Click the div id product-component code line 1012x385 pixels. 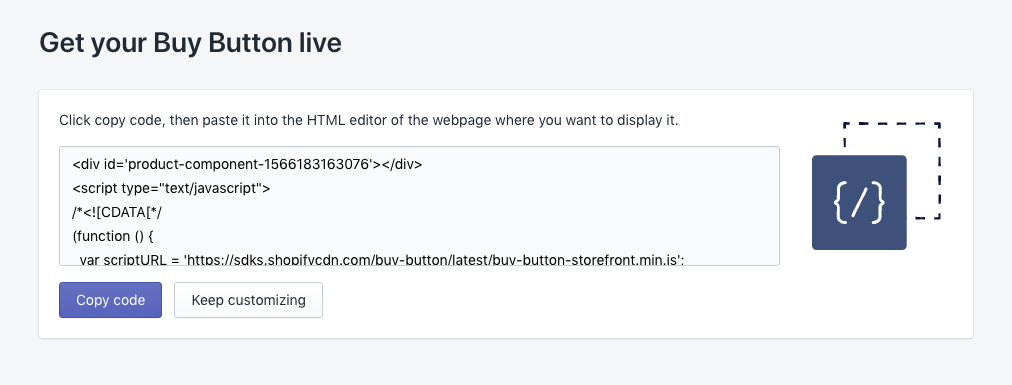click(247, 164)
